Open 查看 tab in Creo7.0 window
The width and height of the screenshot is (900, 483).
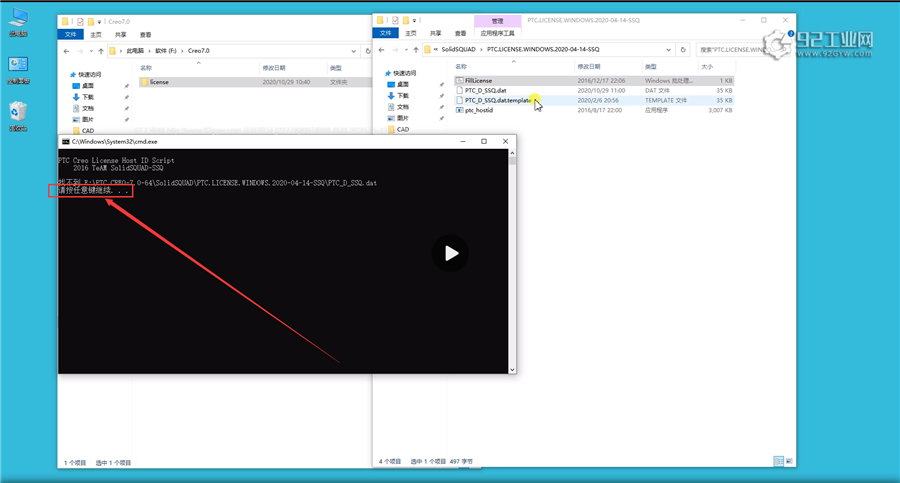tap(146, 35)
